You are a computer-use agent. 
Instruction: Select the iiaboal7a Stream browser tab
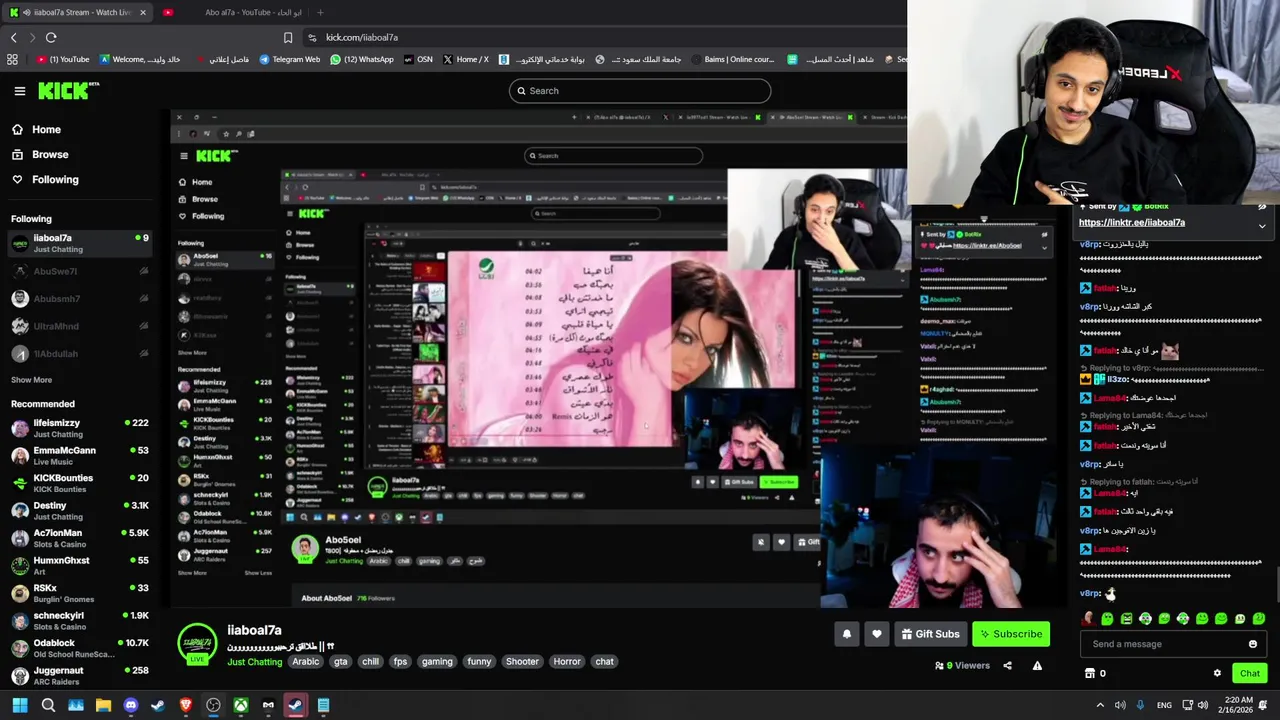click(77, 12)
